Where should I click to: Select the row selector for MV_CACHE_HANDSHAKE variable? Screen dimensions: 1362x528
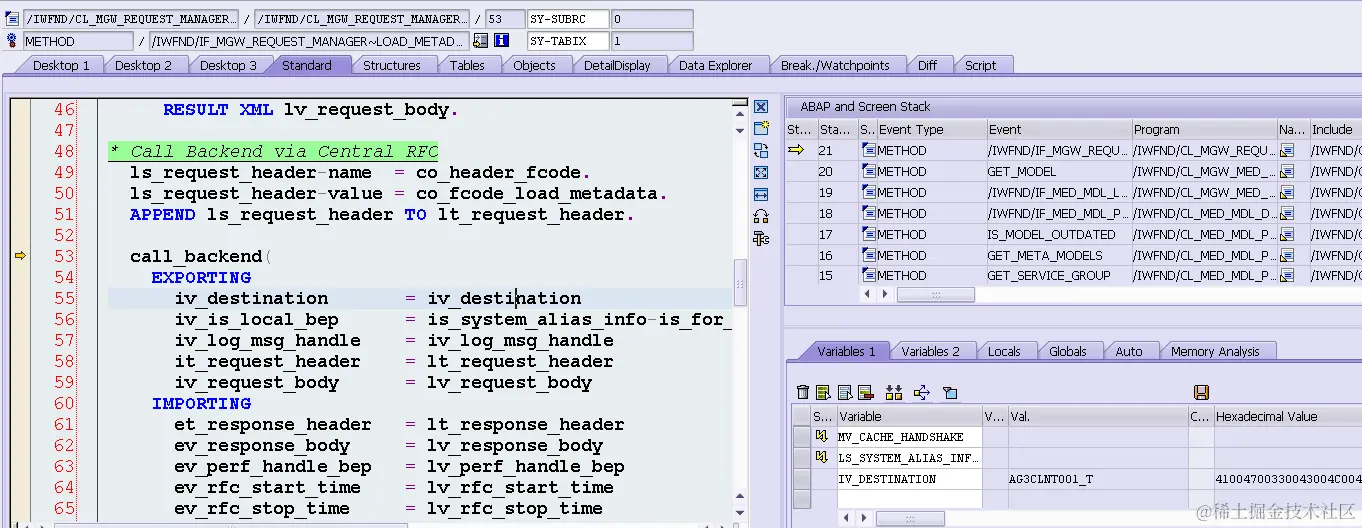tap(801, 437)
